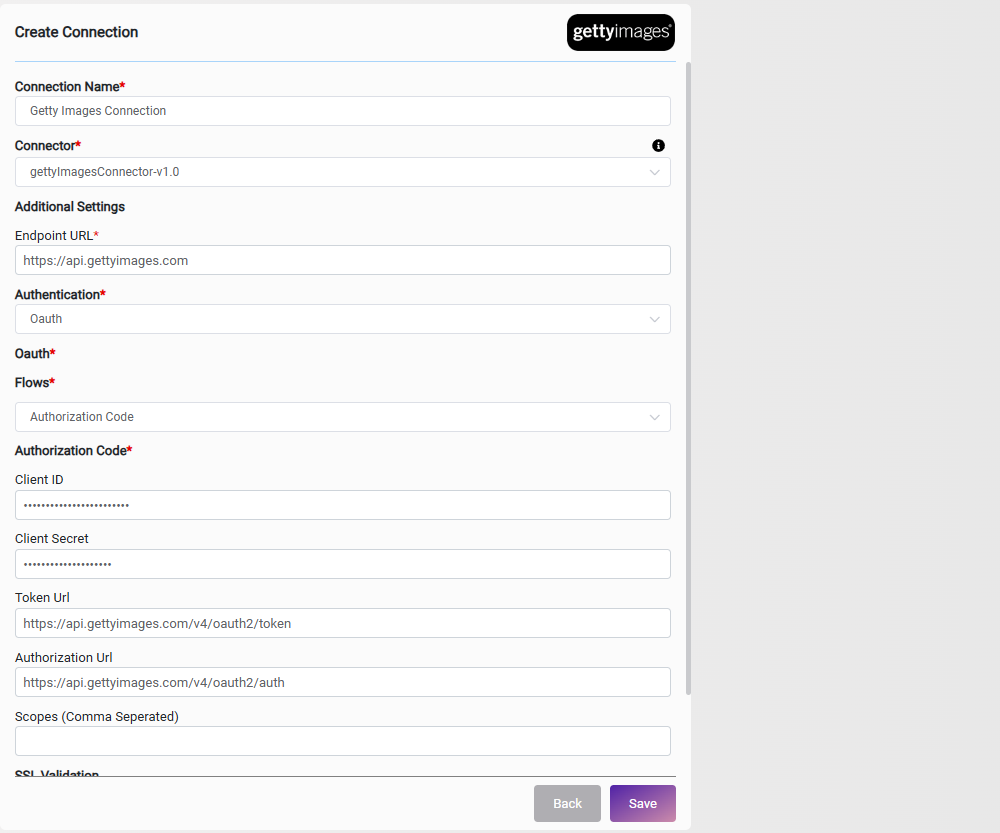Click the Connector info icon
Image resolution: width=1000 pixels, height=833 pixels.
tap(658, 145)
